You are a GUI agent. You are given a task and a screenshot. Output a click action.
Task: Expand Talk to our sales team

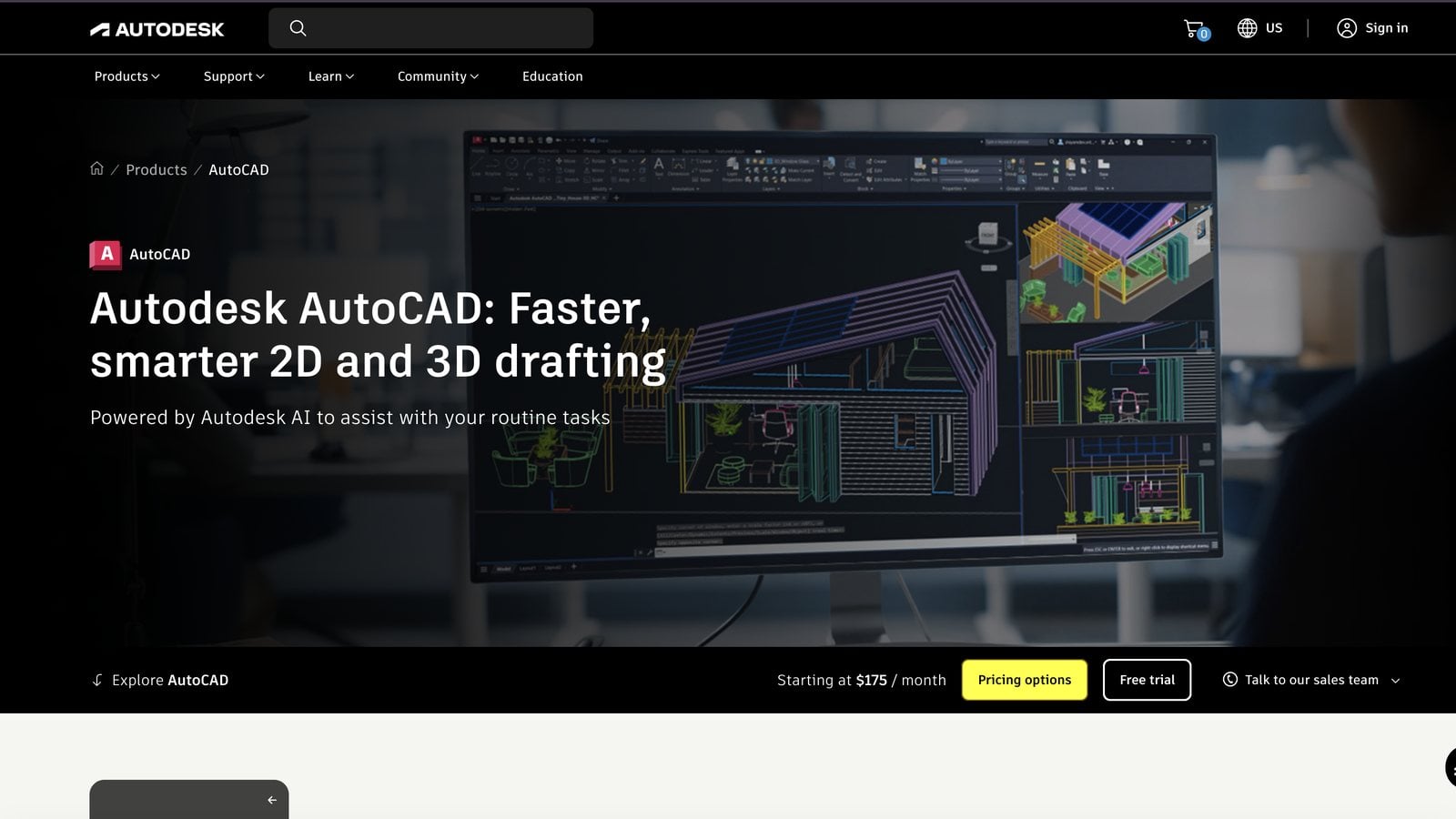click(1312, 680)
